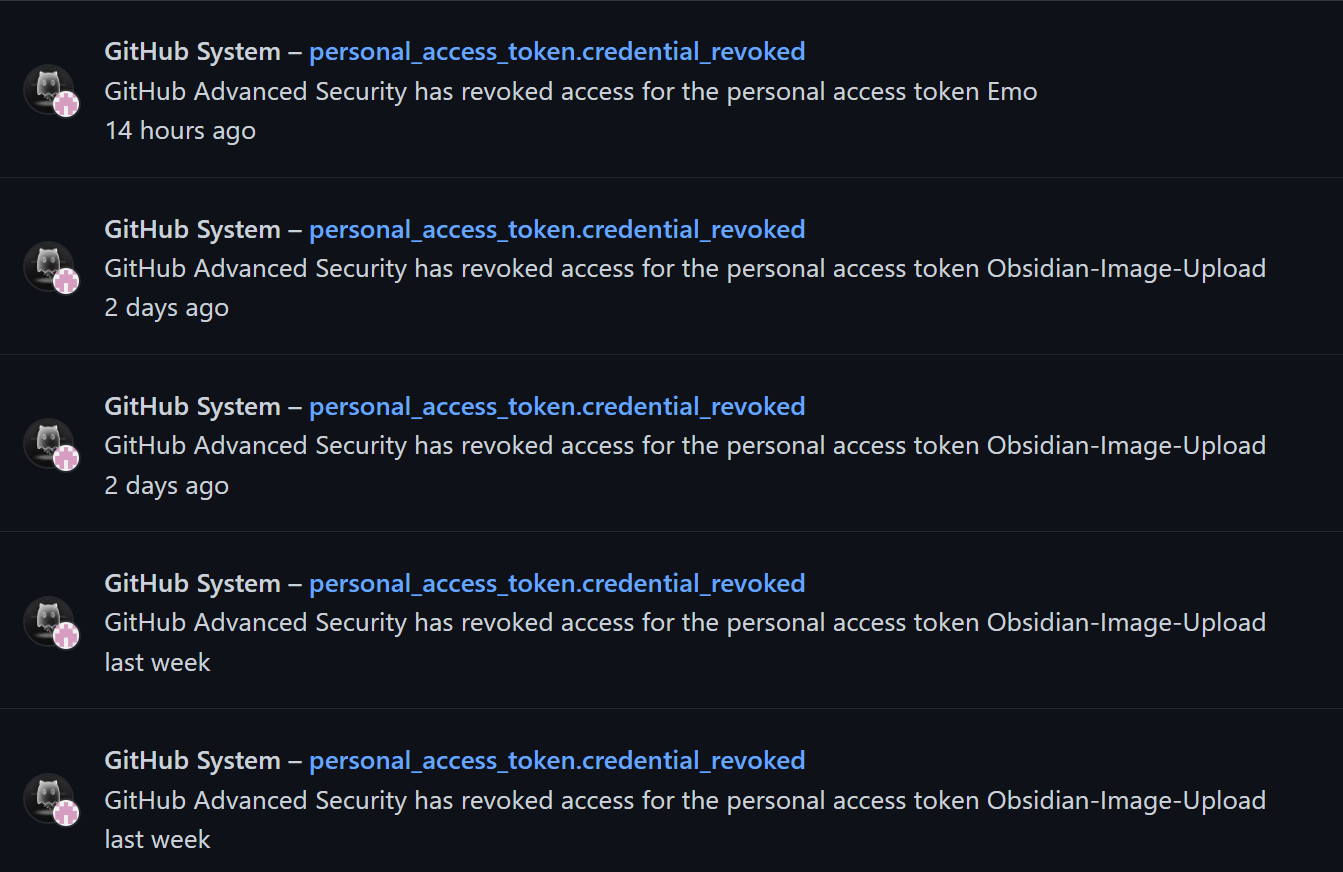Click the pink badge icon on the first avatar

point(65,105)
